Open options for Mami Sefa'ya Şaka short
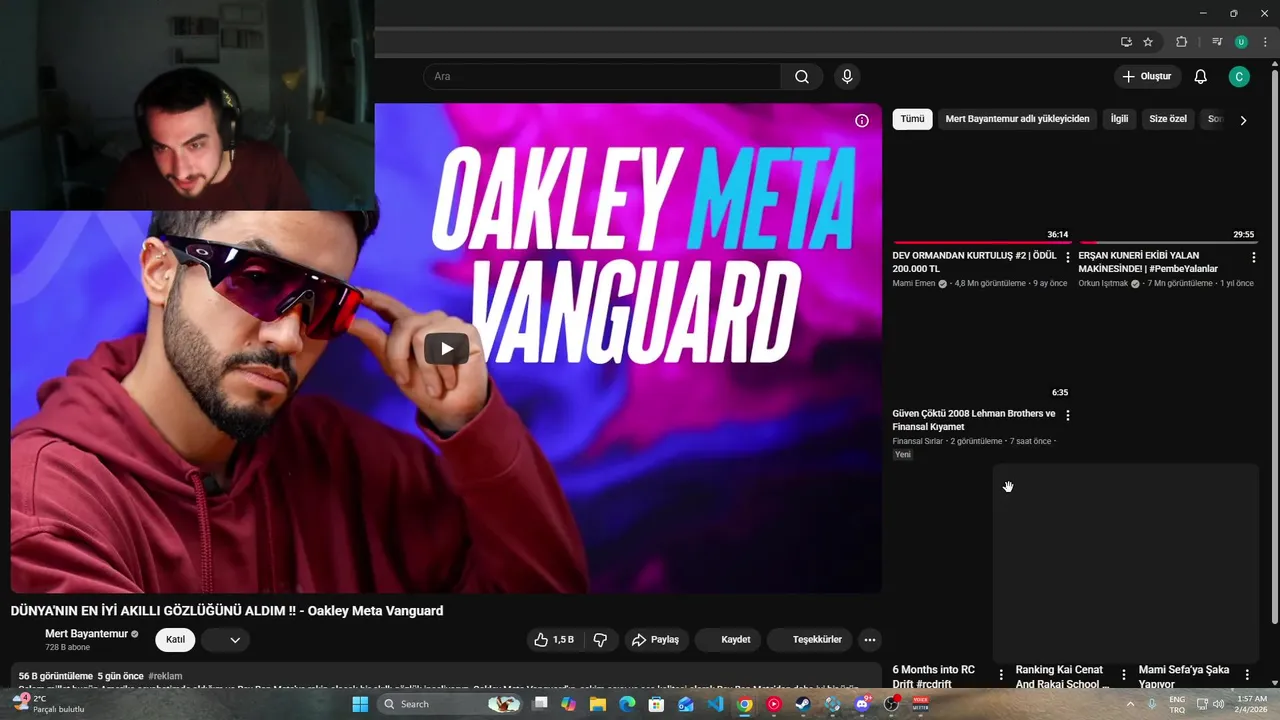This screenshot has height=720, width=1280. tap(1247, 675)
